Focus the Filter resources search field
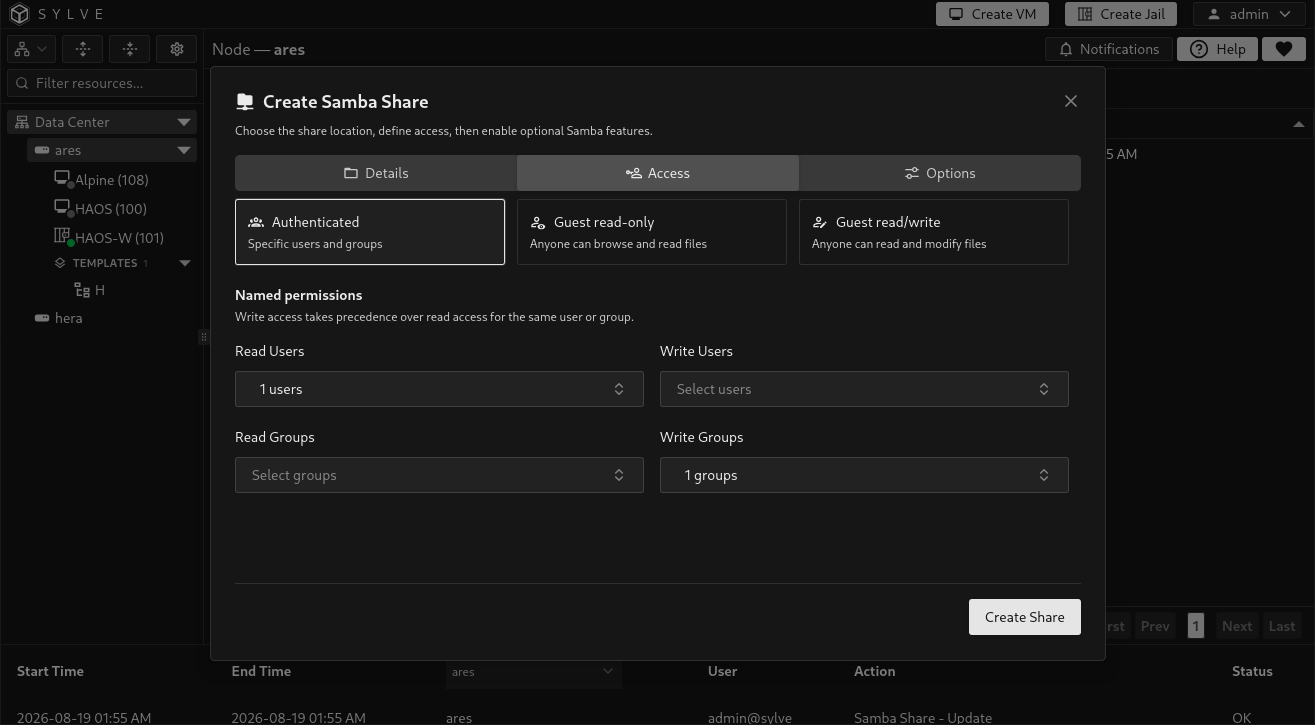Image resolution: width=1315 pixels, height=725 pixels. click(x=102, y=83)
